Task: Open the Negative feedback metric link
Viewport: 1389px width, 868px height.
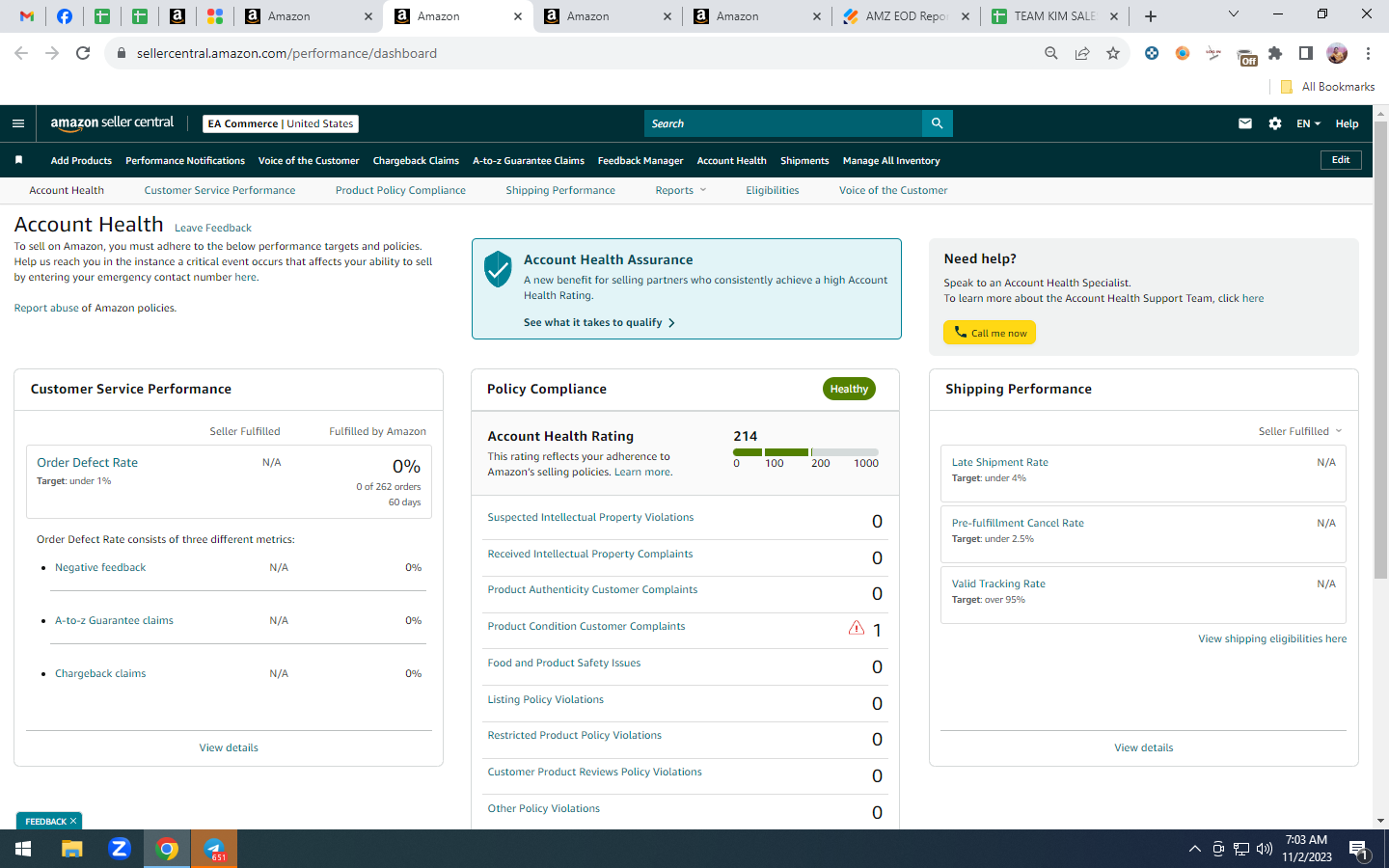Action: 100,567
